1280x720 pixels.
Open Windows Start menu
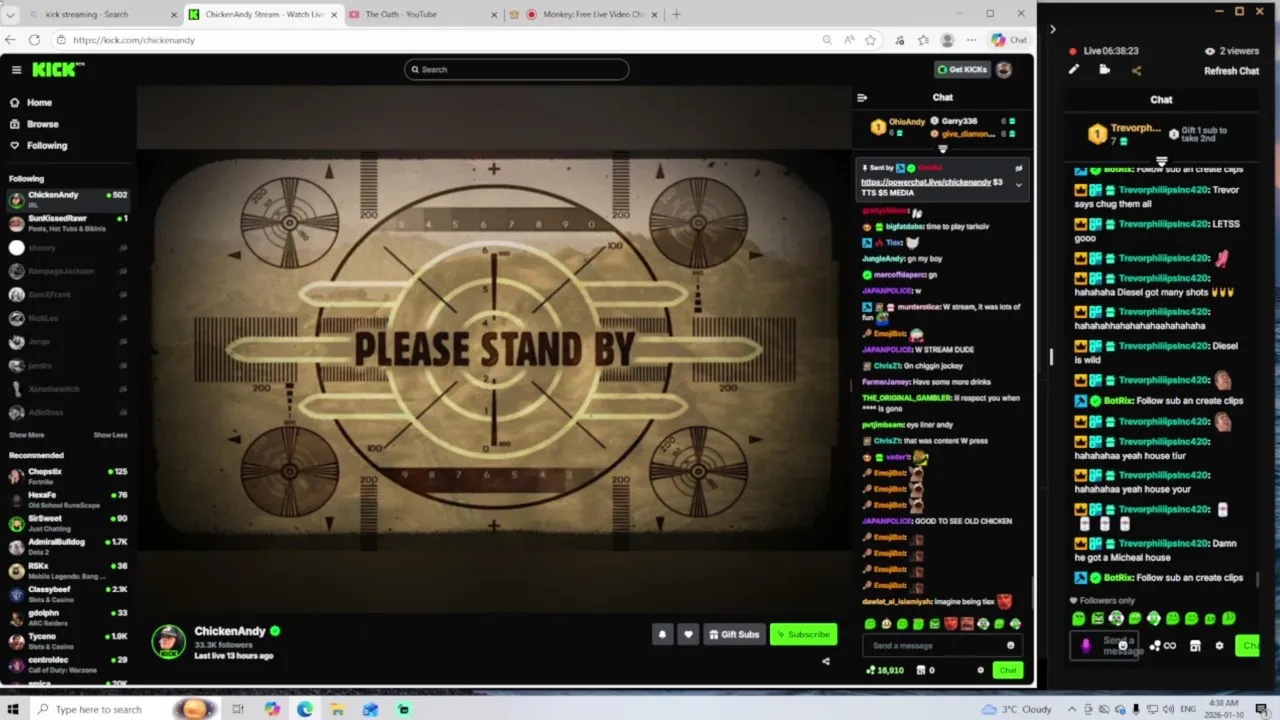13,709
